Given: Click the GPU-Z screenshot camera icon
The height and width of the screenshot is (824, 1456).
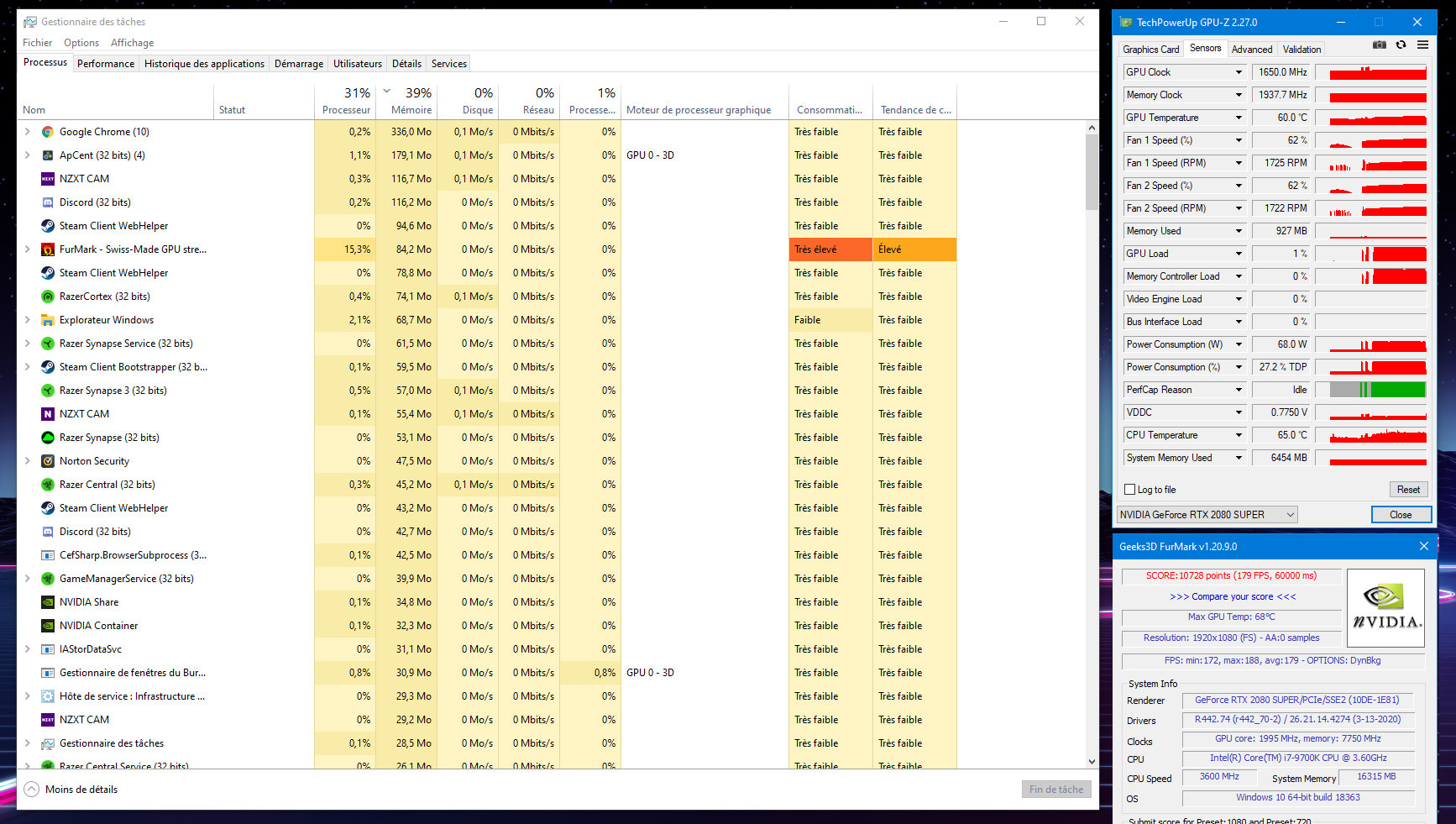Looking at the screenshot, I should pyautogui.click(x=1379, y=45).
